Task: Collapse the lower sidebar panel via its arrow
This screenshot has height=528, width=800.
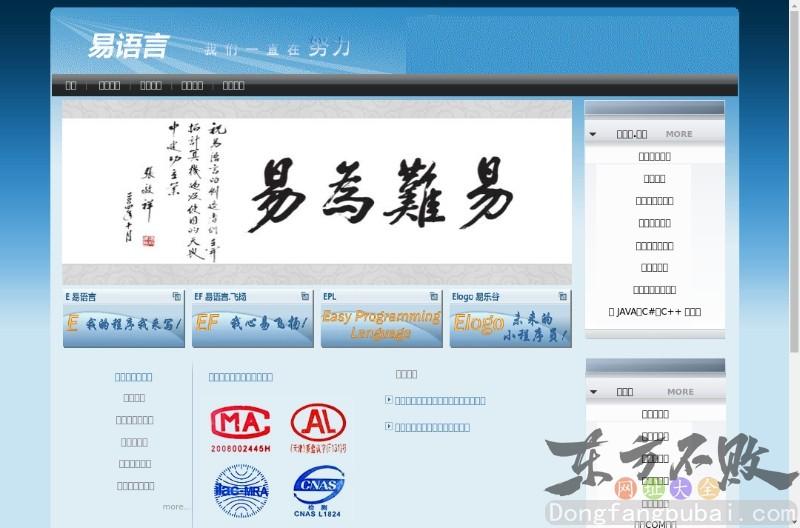Action: pyautogui.click(x=593, y=392)
